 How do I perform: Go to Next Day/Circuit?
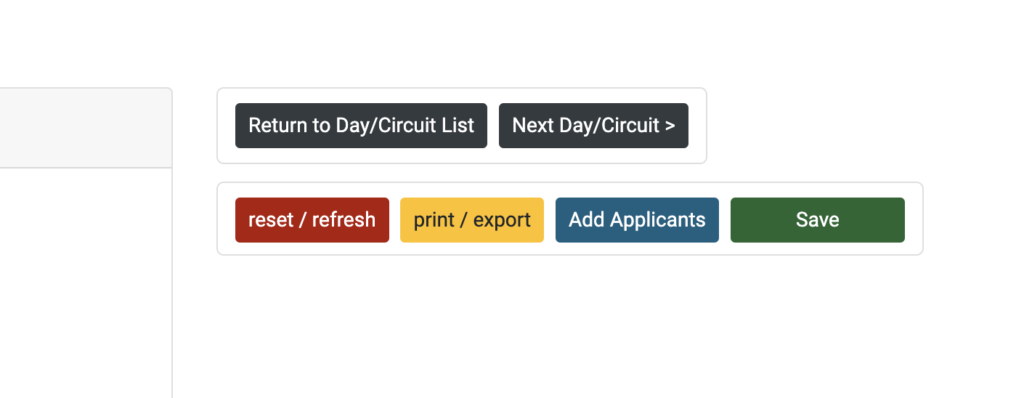tap(594, 125)
